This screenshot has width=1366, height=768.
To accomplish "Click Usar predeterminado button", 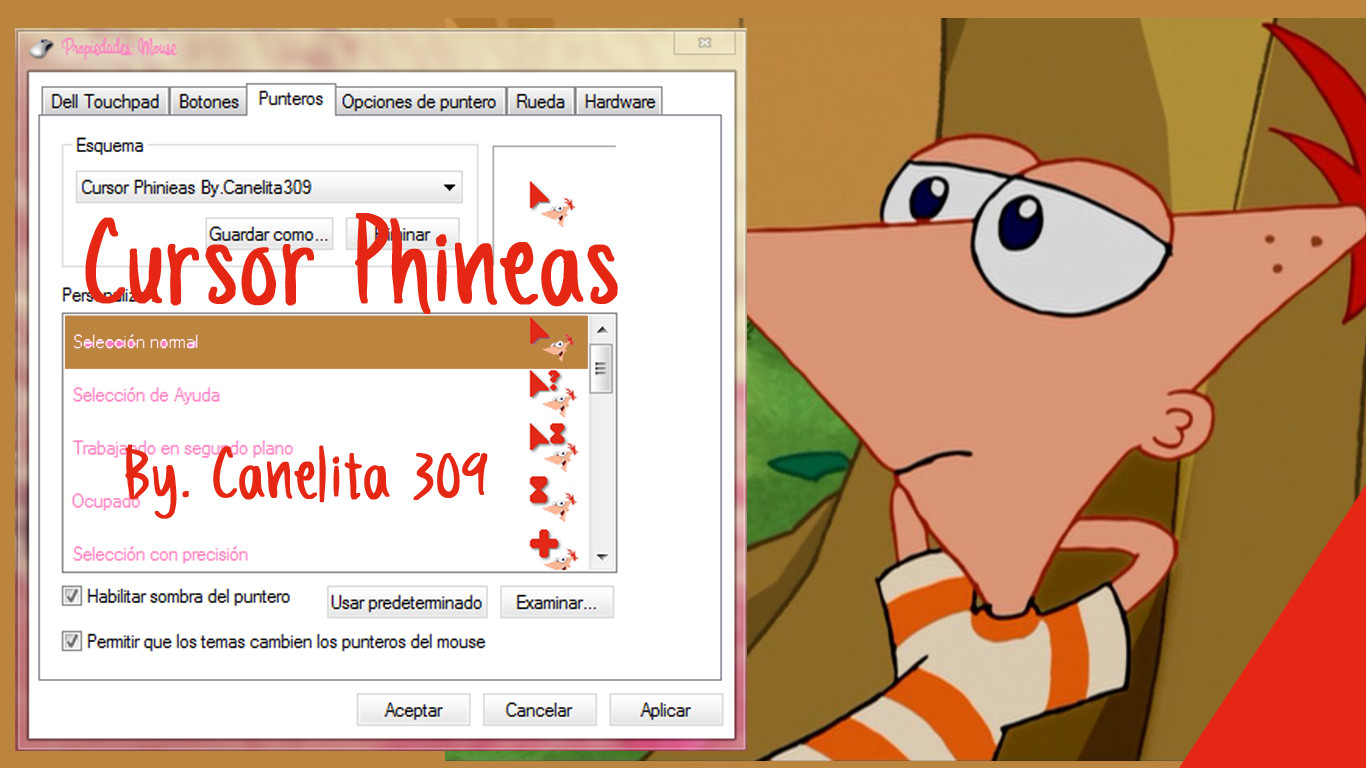I will (407, 602).
